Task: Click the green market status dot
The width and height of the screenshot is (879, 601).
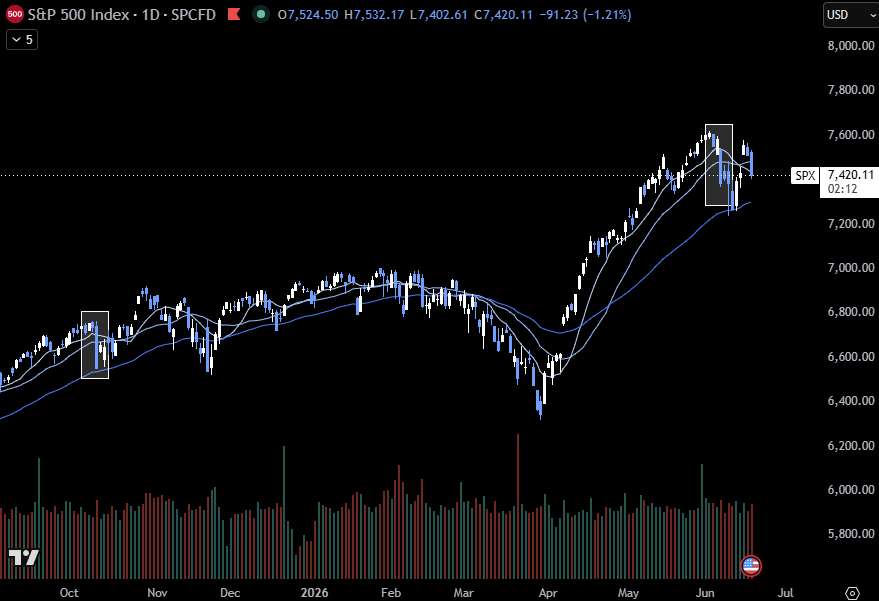Action: coord(260,14)
